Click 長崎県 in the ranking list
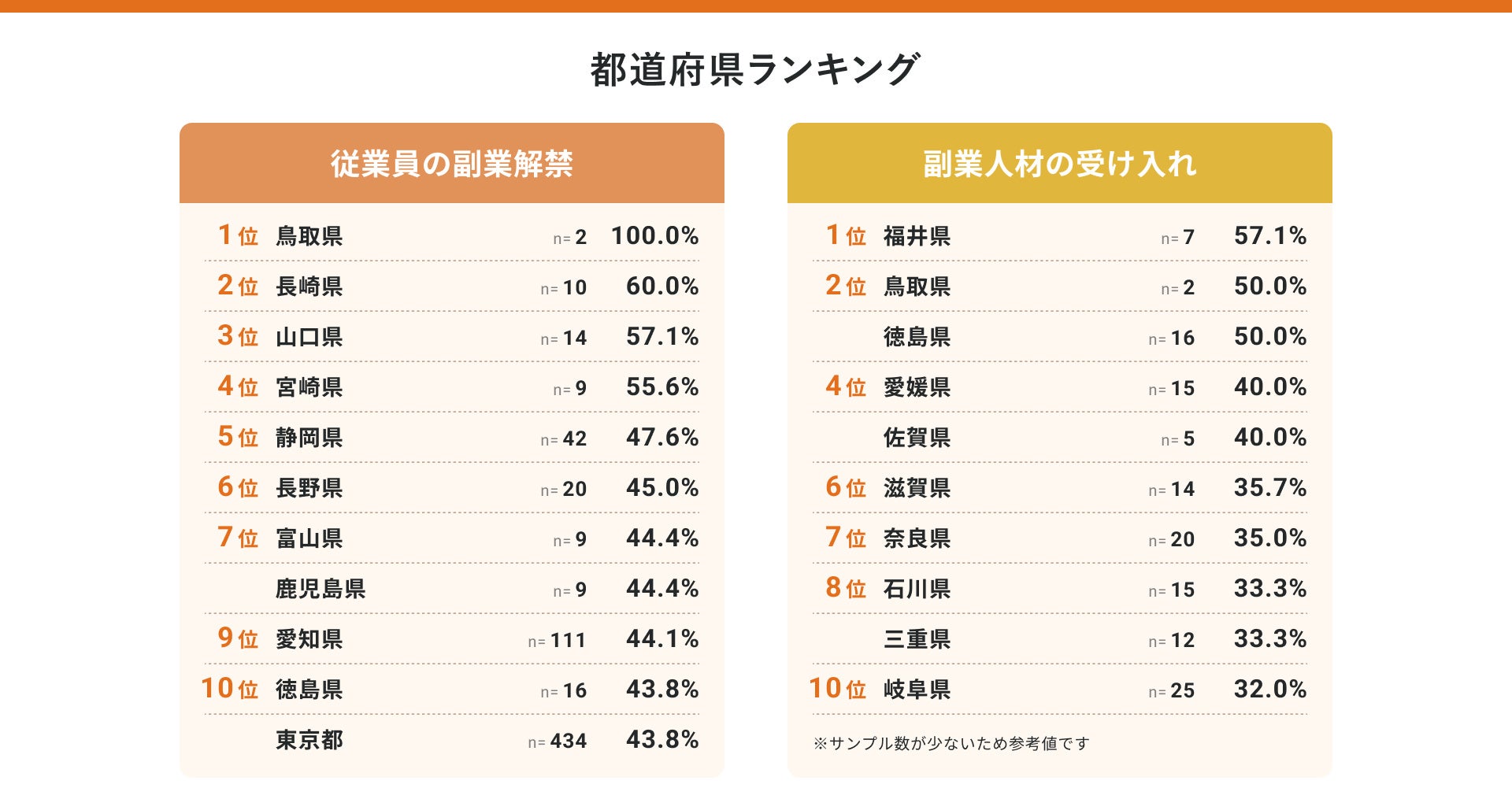Image resolution: width=1512 pixels, height=810 pixels. [x=309, y=287]
